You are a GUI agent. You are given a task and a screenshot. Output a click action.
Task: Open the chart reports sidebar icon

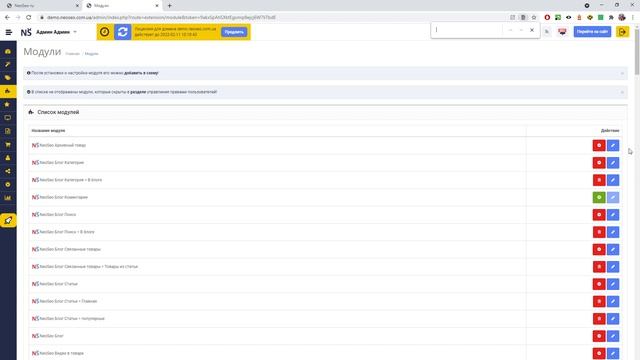[8, 198]
